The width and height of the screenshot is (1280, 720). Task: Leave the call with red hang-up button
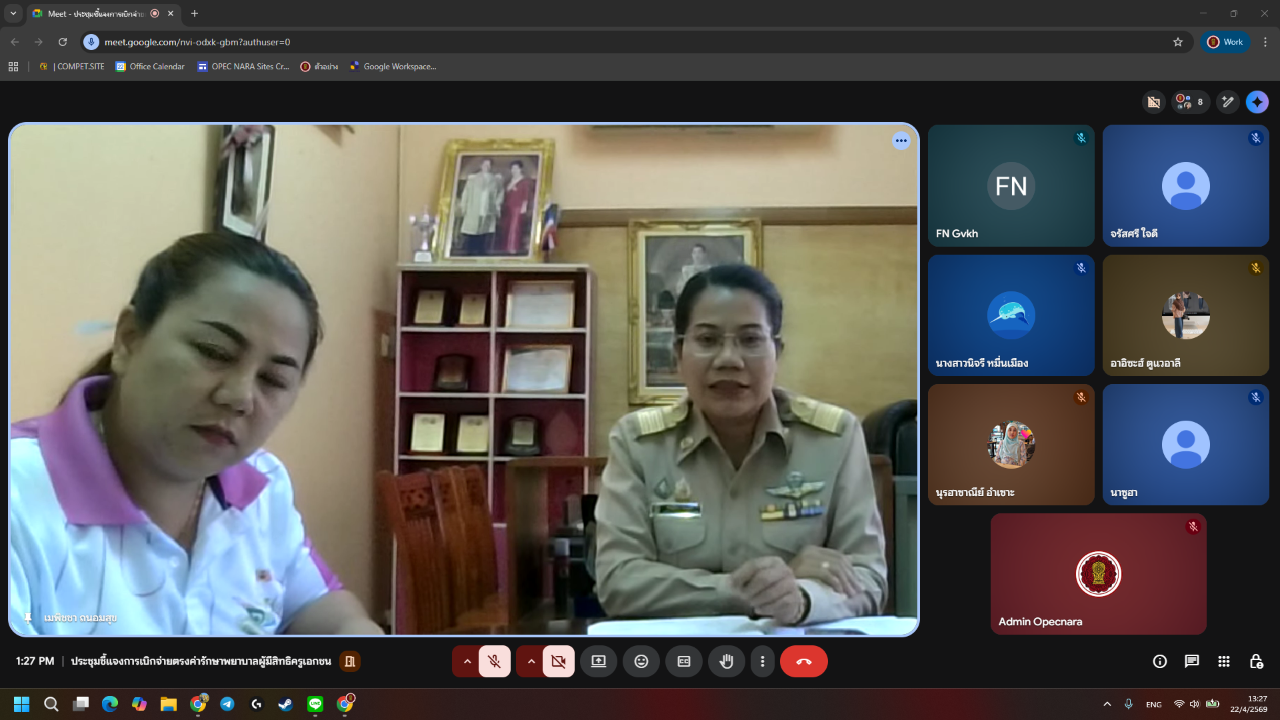click(x=803, y=661)
